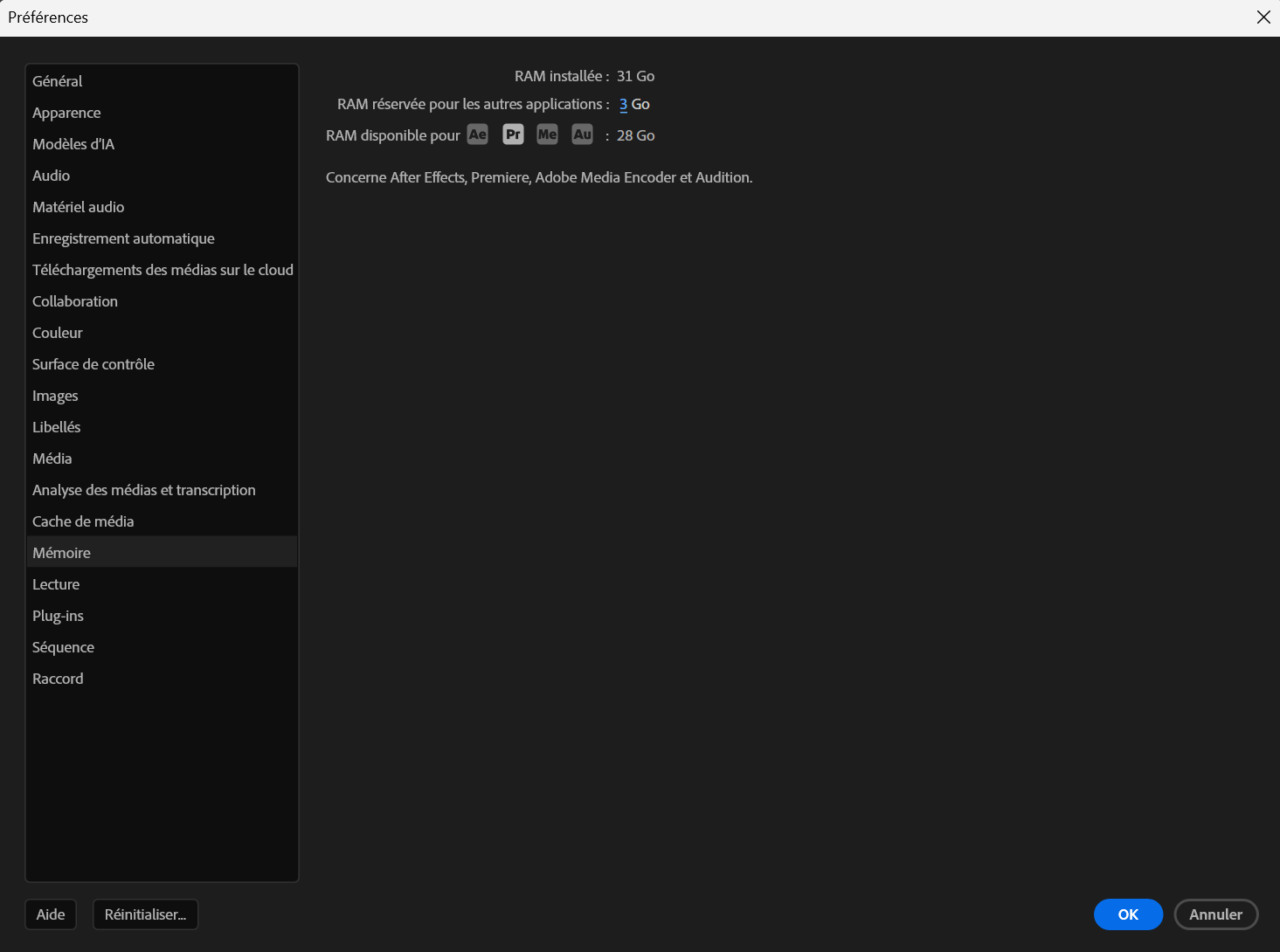Click the Aide button
This screenshot has width=1280, height=952.
[x=51, y=914]
